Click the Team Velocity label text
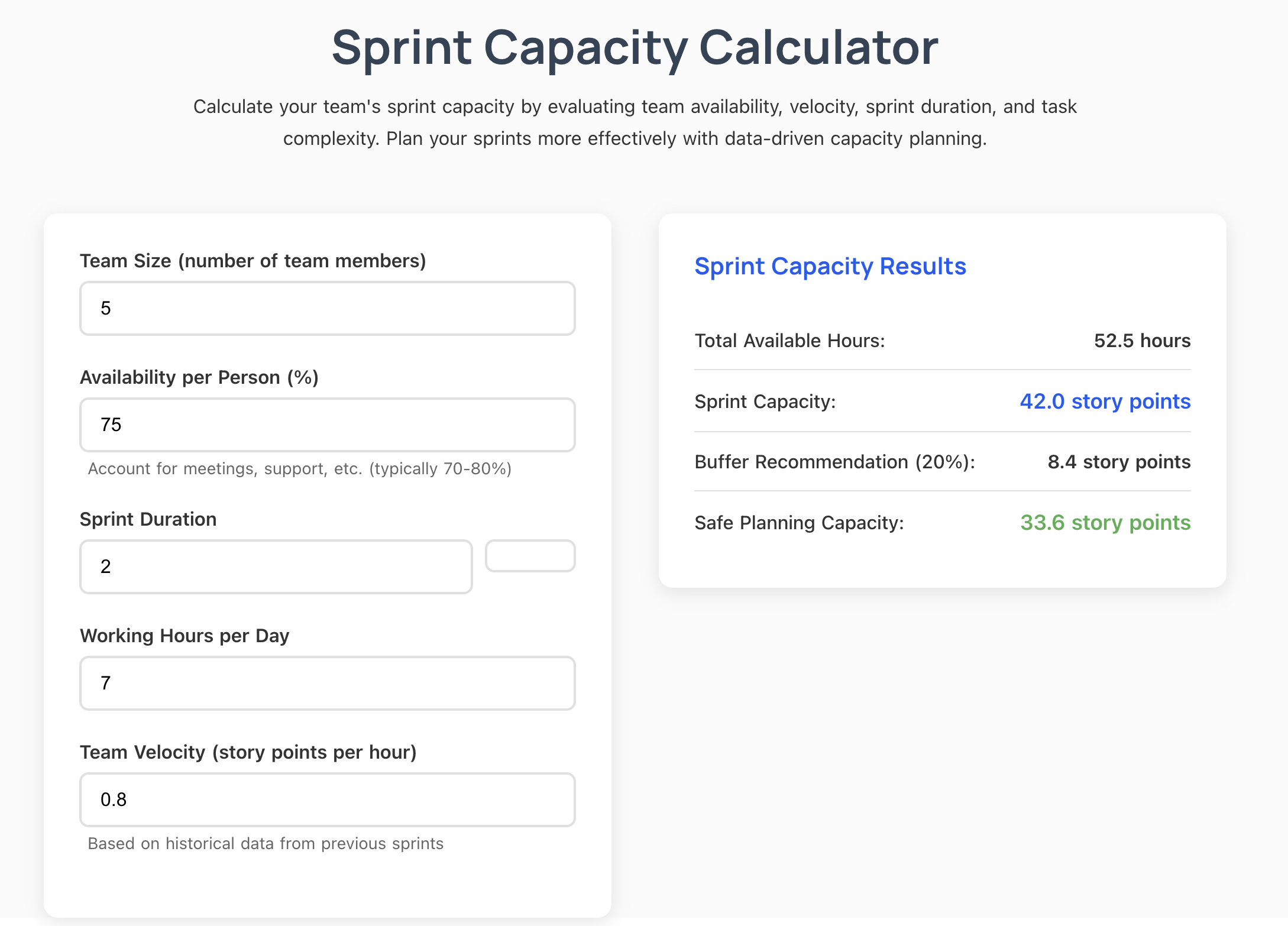The height and width of the screenshot is (926, 1288). (x=248, y=752)
